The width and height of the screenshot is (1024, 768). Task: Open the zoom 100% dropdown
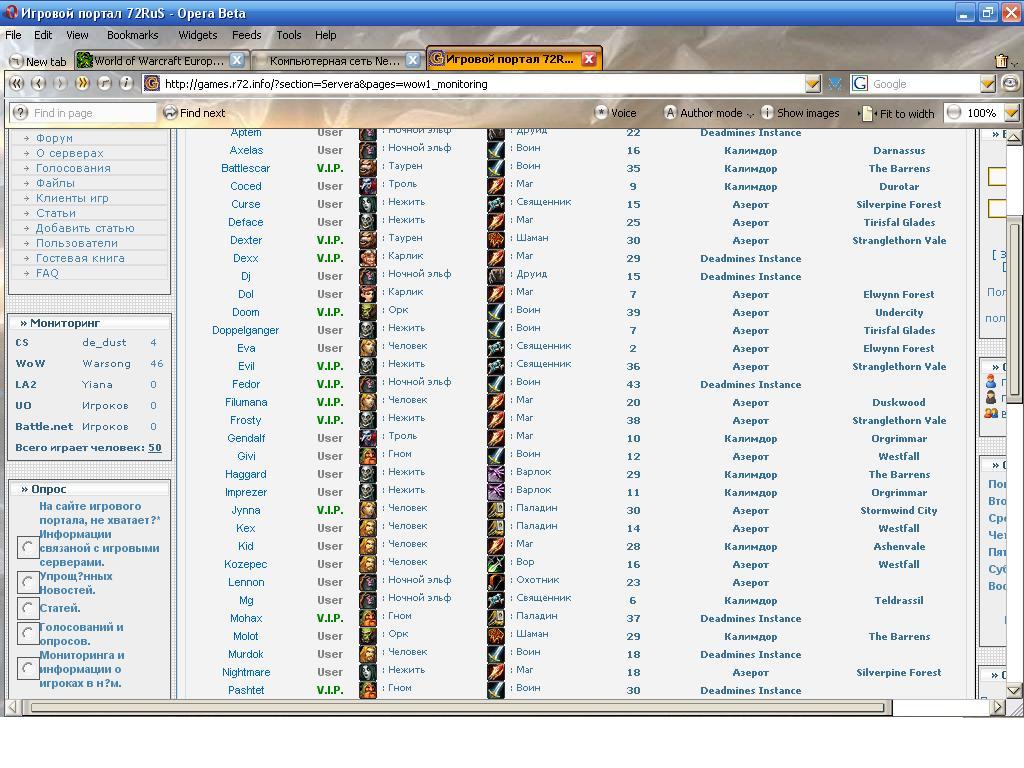pos(1012,113)
